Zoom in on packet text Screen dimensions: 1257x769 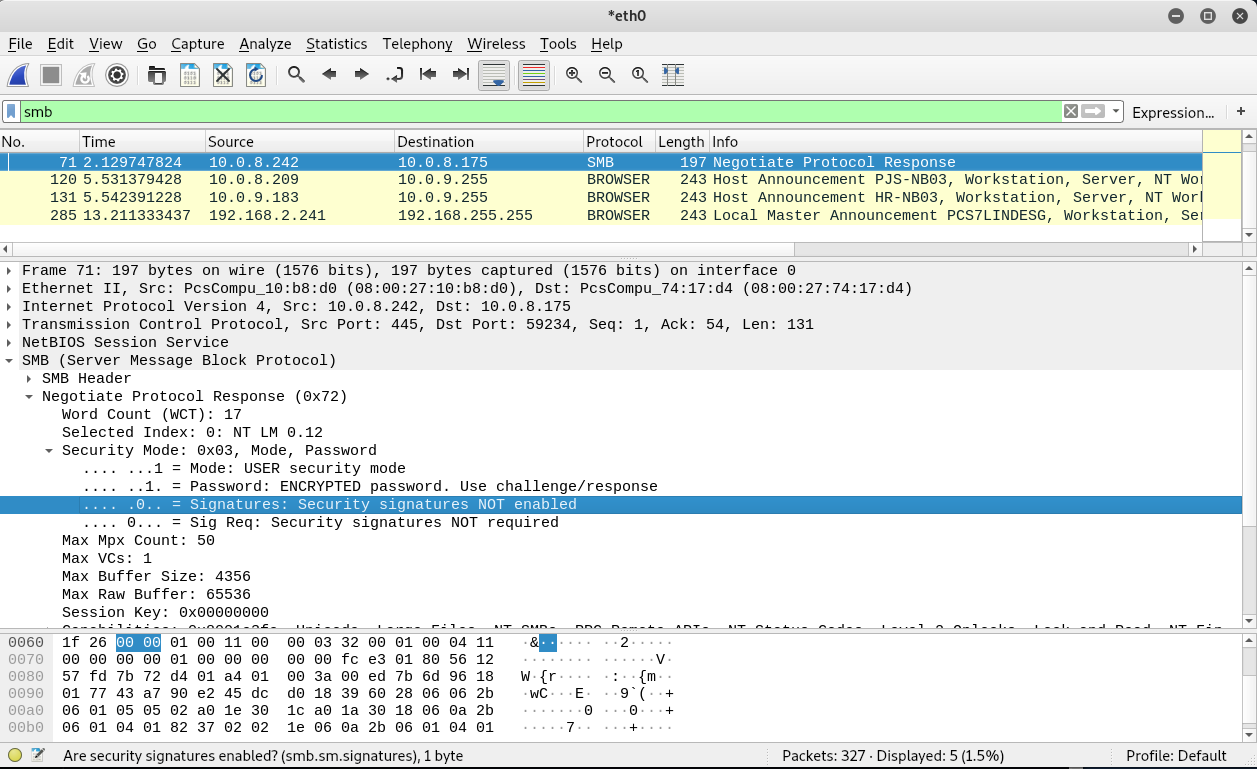coord(573,75)
